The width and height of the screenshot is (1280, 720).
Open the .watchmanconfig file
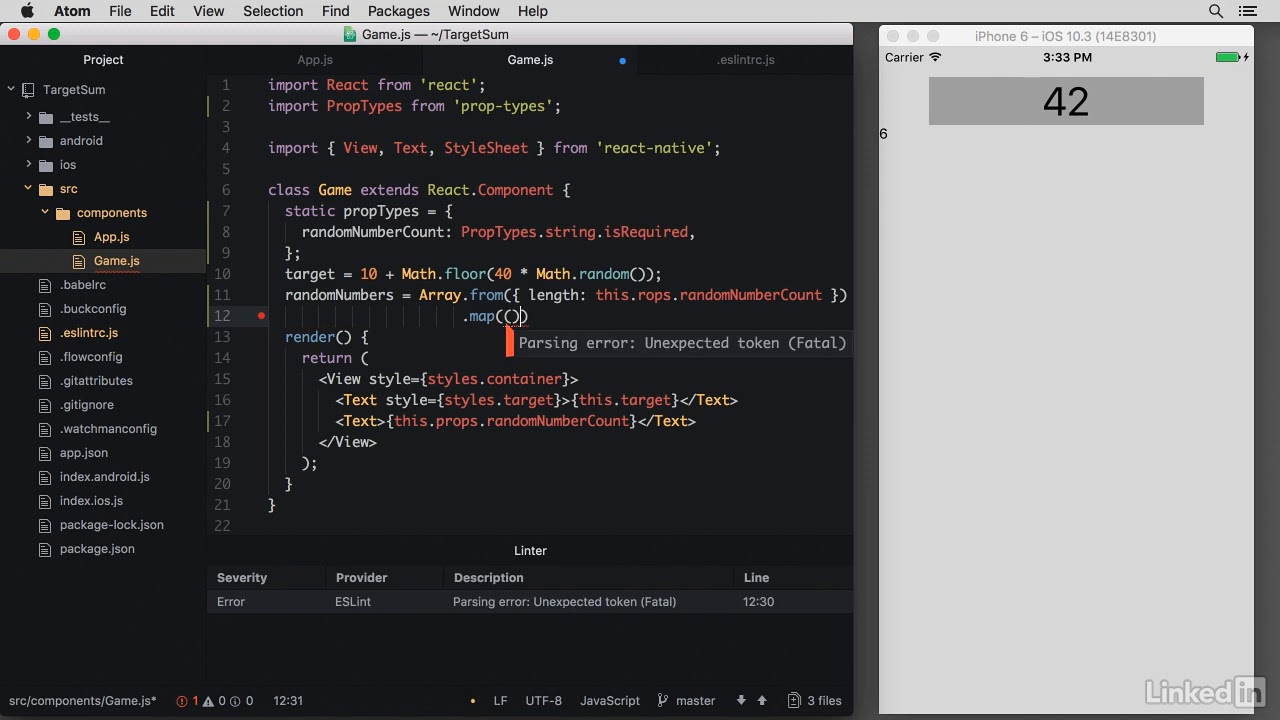108,429
